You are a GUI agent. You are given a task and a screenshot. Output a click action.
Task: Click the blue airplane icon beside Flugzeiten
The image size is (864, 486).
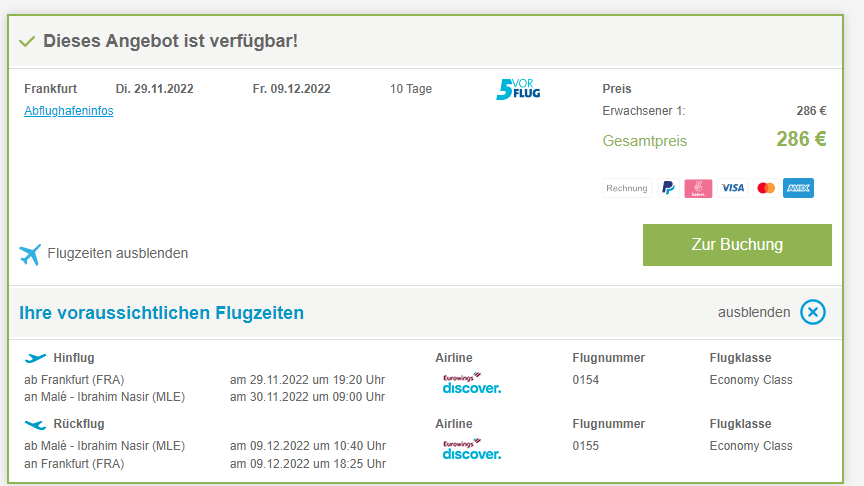tap(30, 254)
